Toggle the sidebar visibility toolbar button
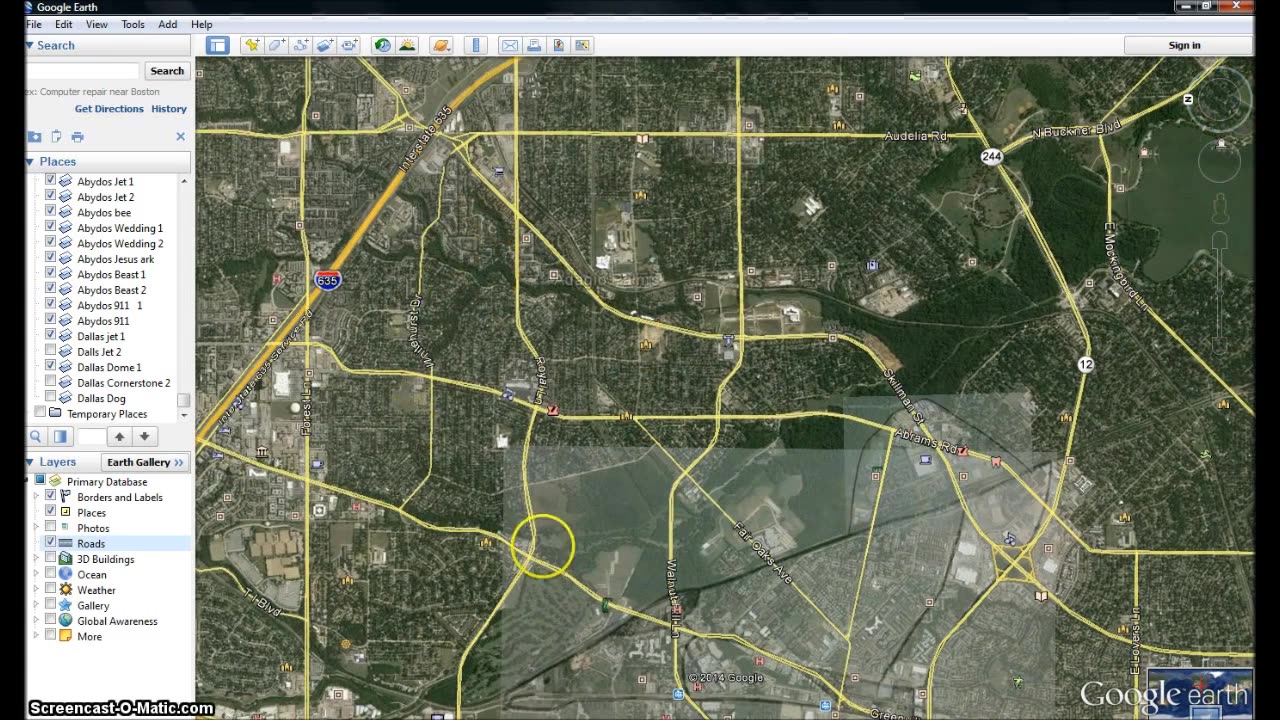The width and height of the screenshot is (1280, 720). coord(217,45)
